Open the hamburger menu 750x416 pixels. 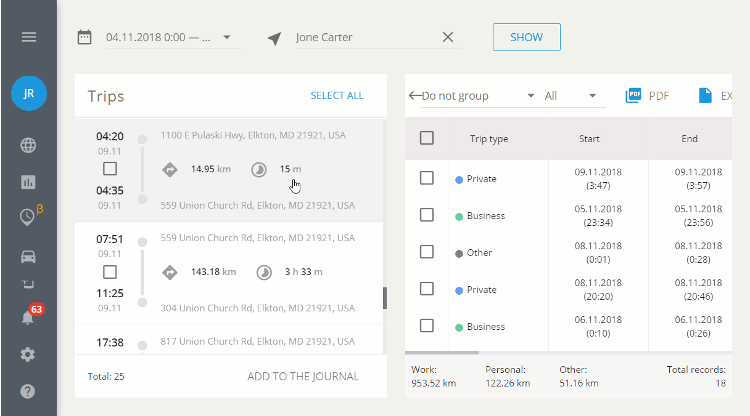29,37
